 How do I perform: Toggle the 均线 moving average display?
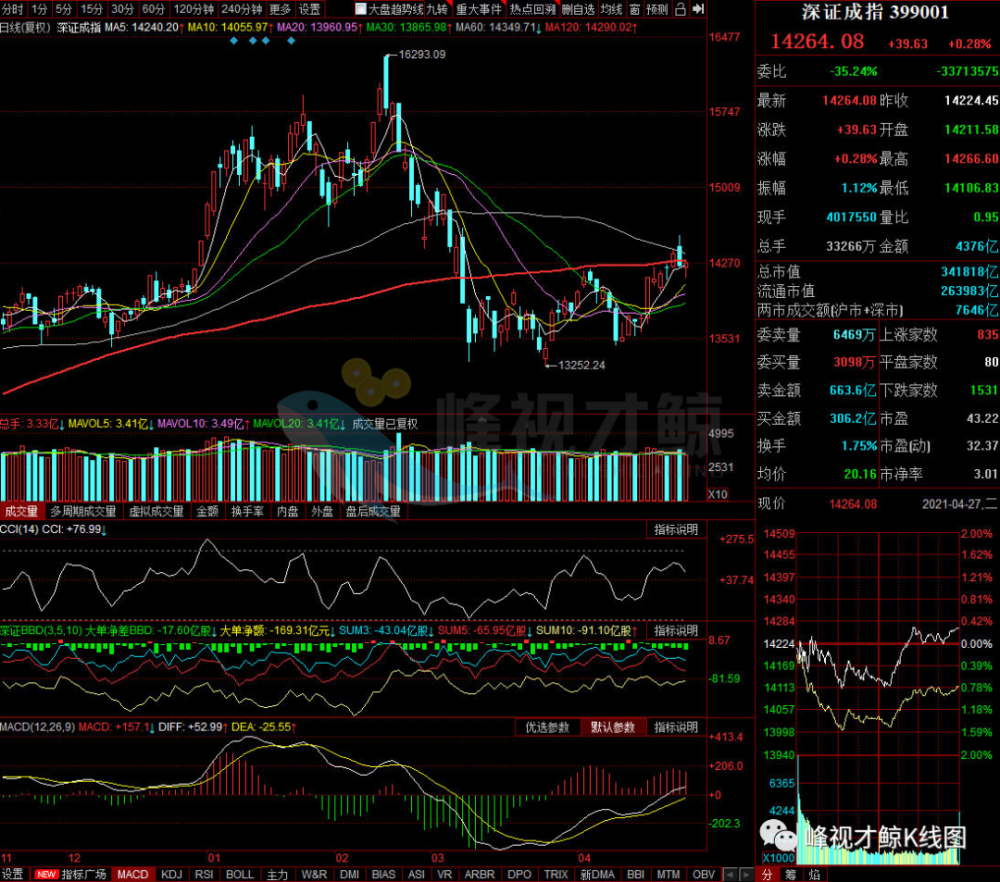pos(611,9)
